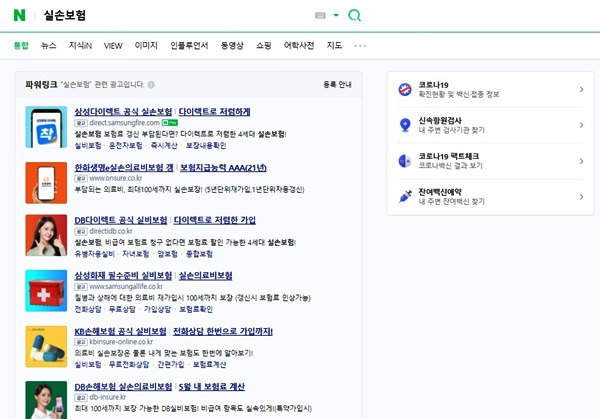Viewport: 600px width, 419px height.
Task: Open the 암보험 sublink
Action: point(168,254)
